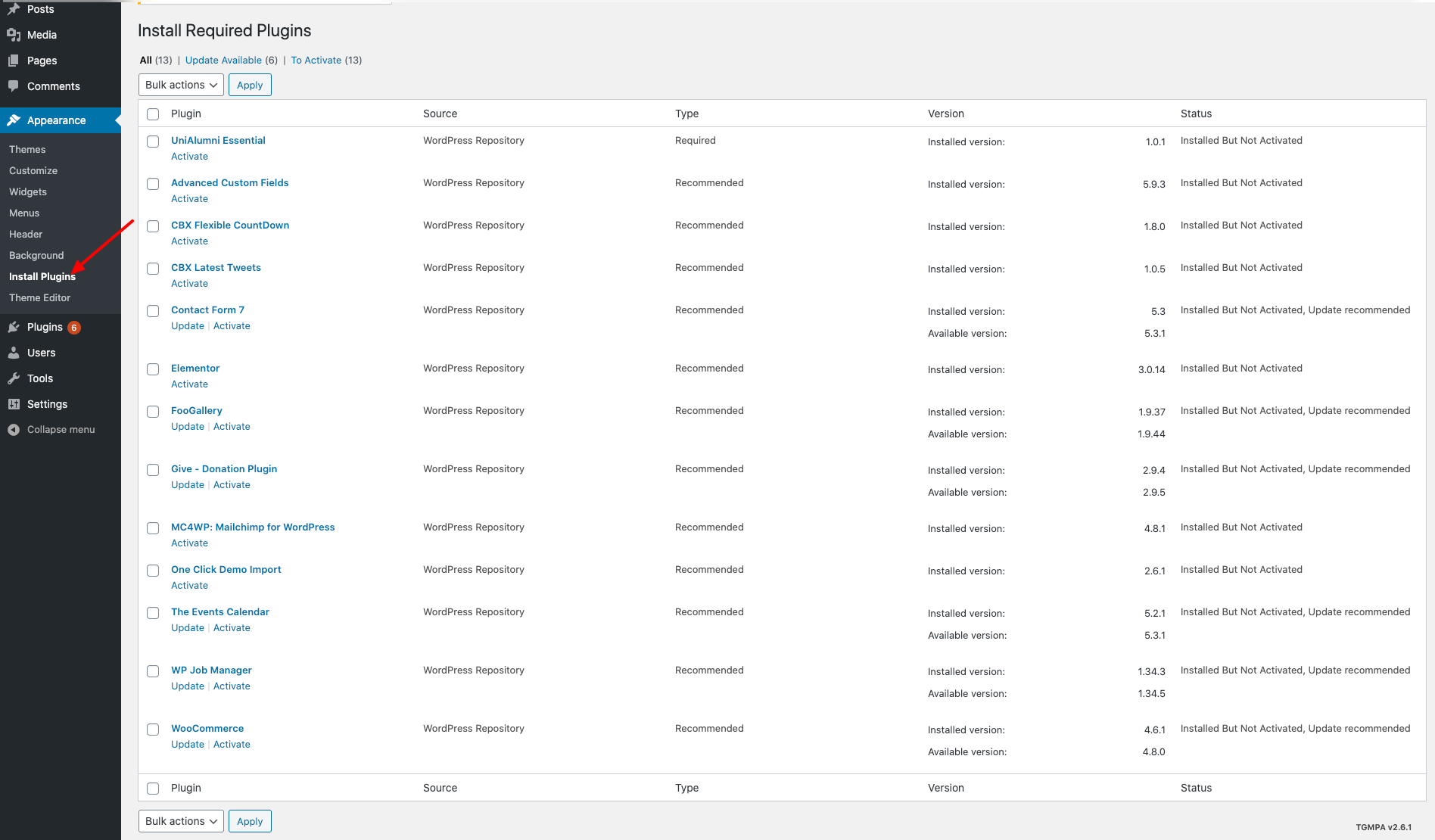The image size is (1435, 840).
Task: Update Contact Form 7 plugin
Action: (x=188, y=326)
